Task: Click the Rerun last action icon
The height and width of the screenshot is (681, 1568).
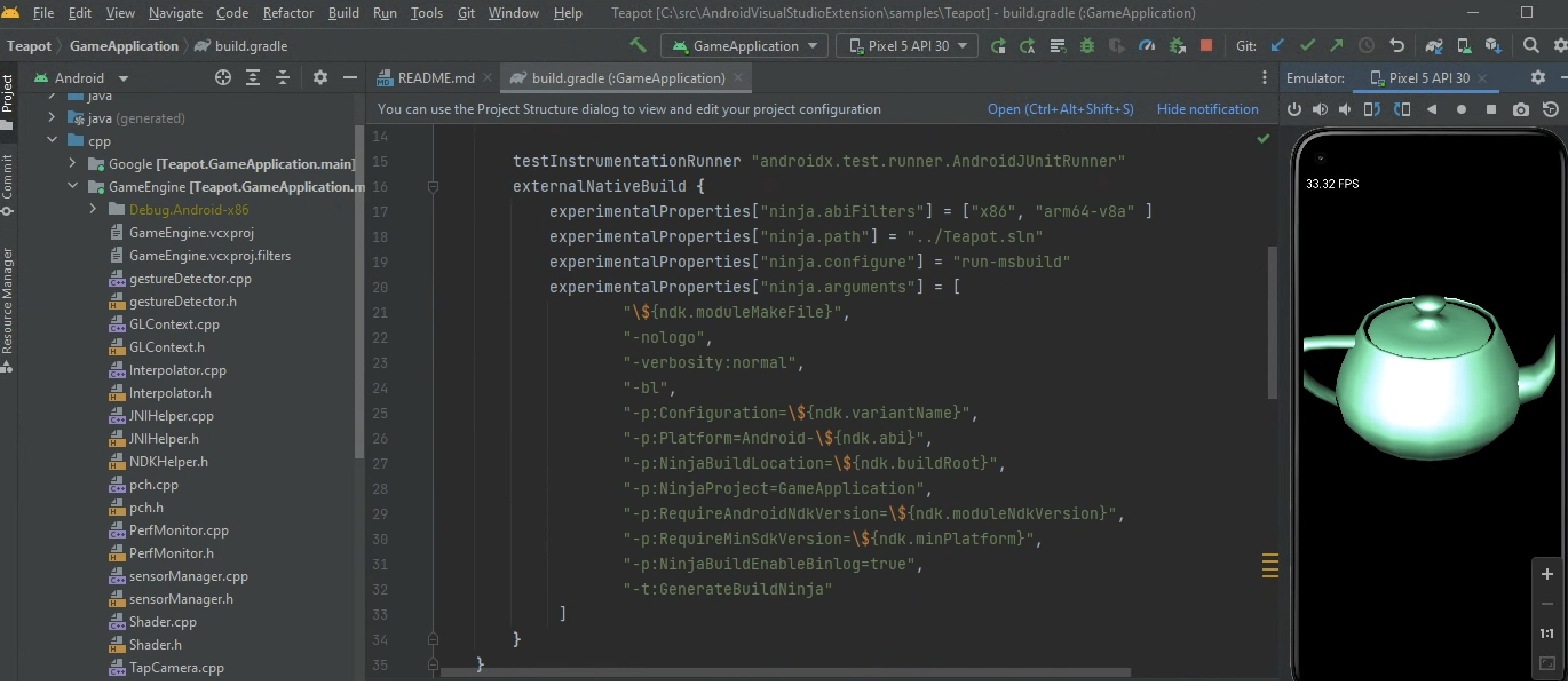Action: 998,46
